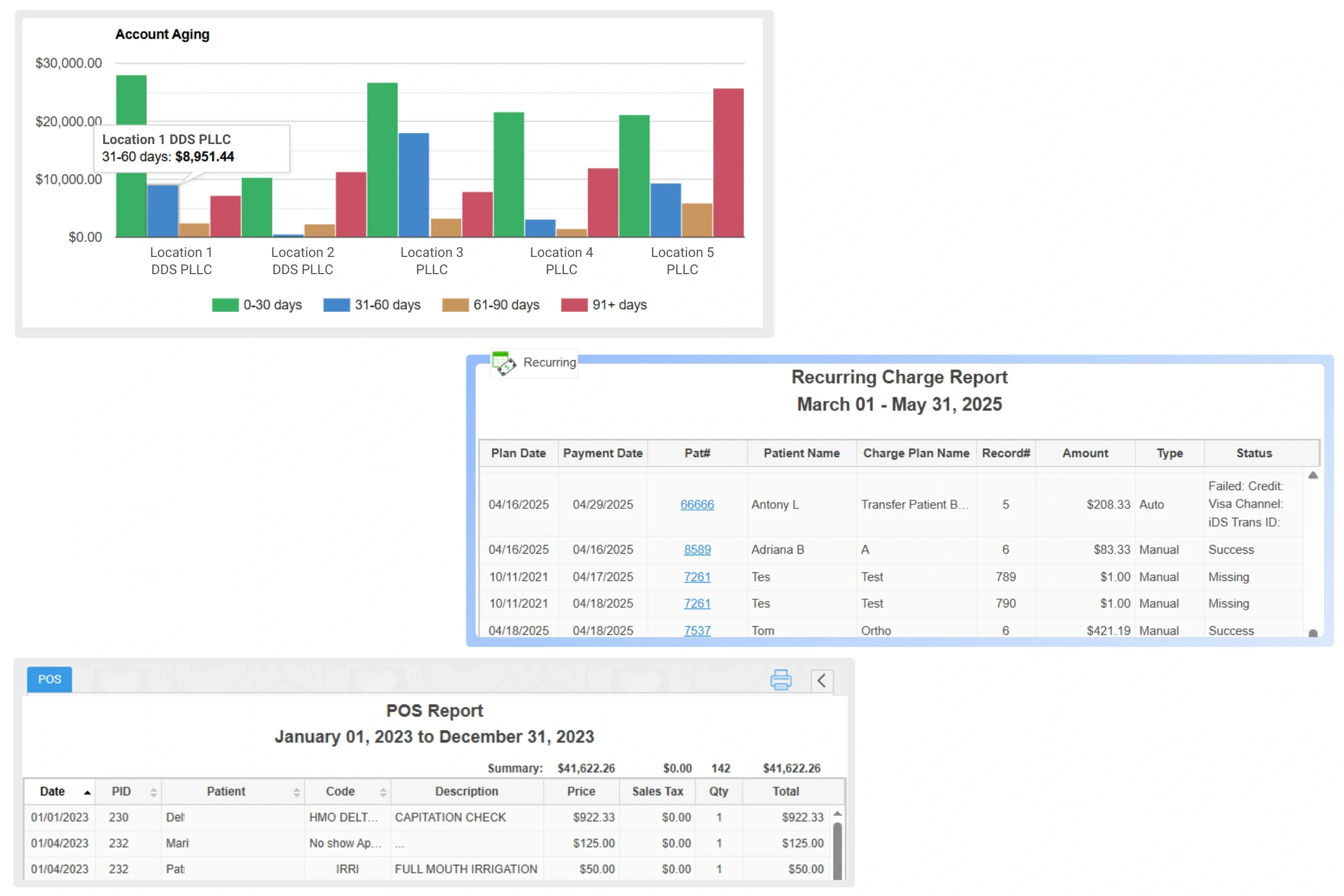Click the print icon in POS report
This screenshot has height=896, width=1344.
click(x=781, y=680)
